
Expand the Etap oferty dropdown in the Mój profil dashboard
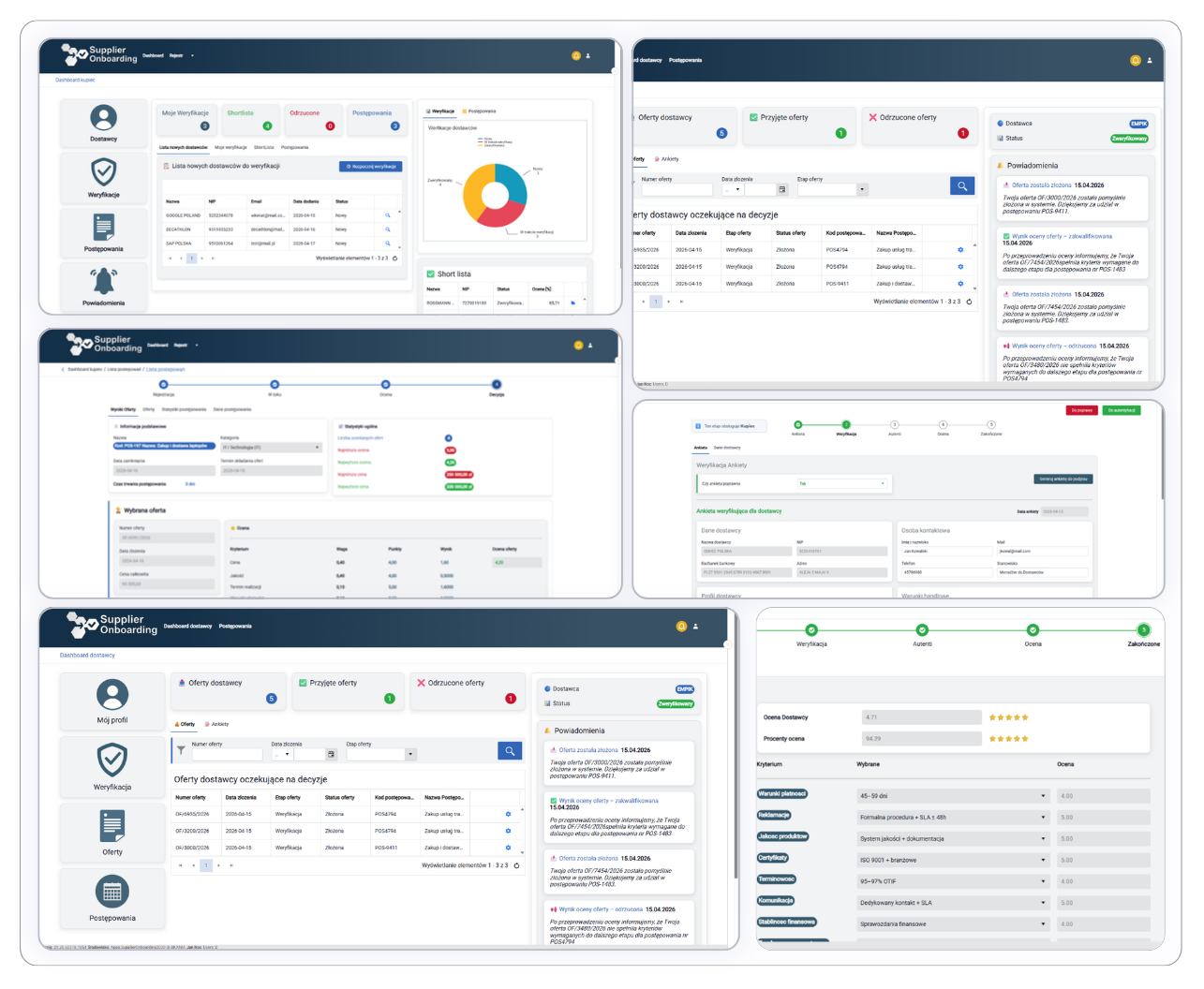[x=409, y=754]
